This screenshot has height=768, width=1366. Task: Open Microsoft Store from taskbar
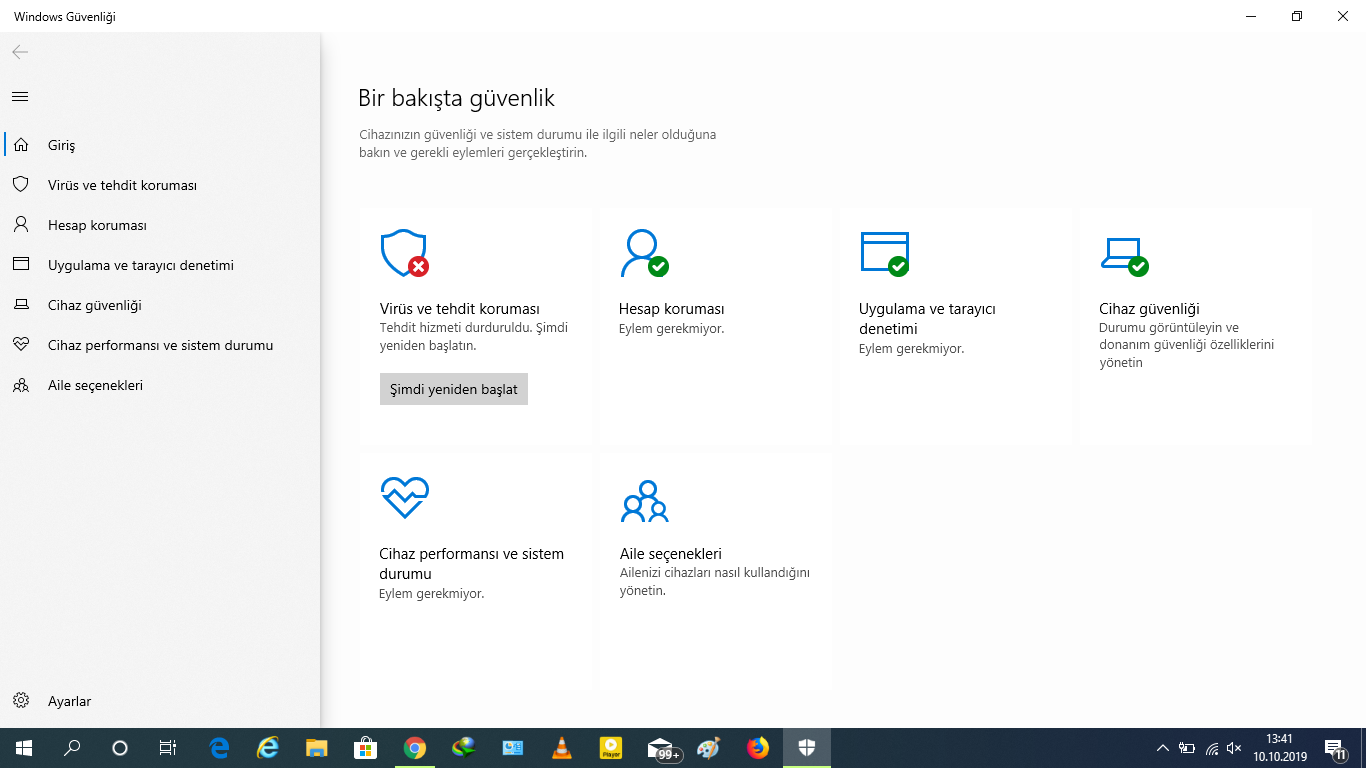[x=366, y=748]
